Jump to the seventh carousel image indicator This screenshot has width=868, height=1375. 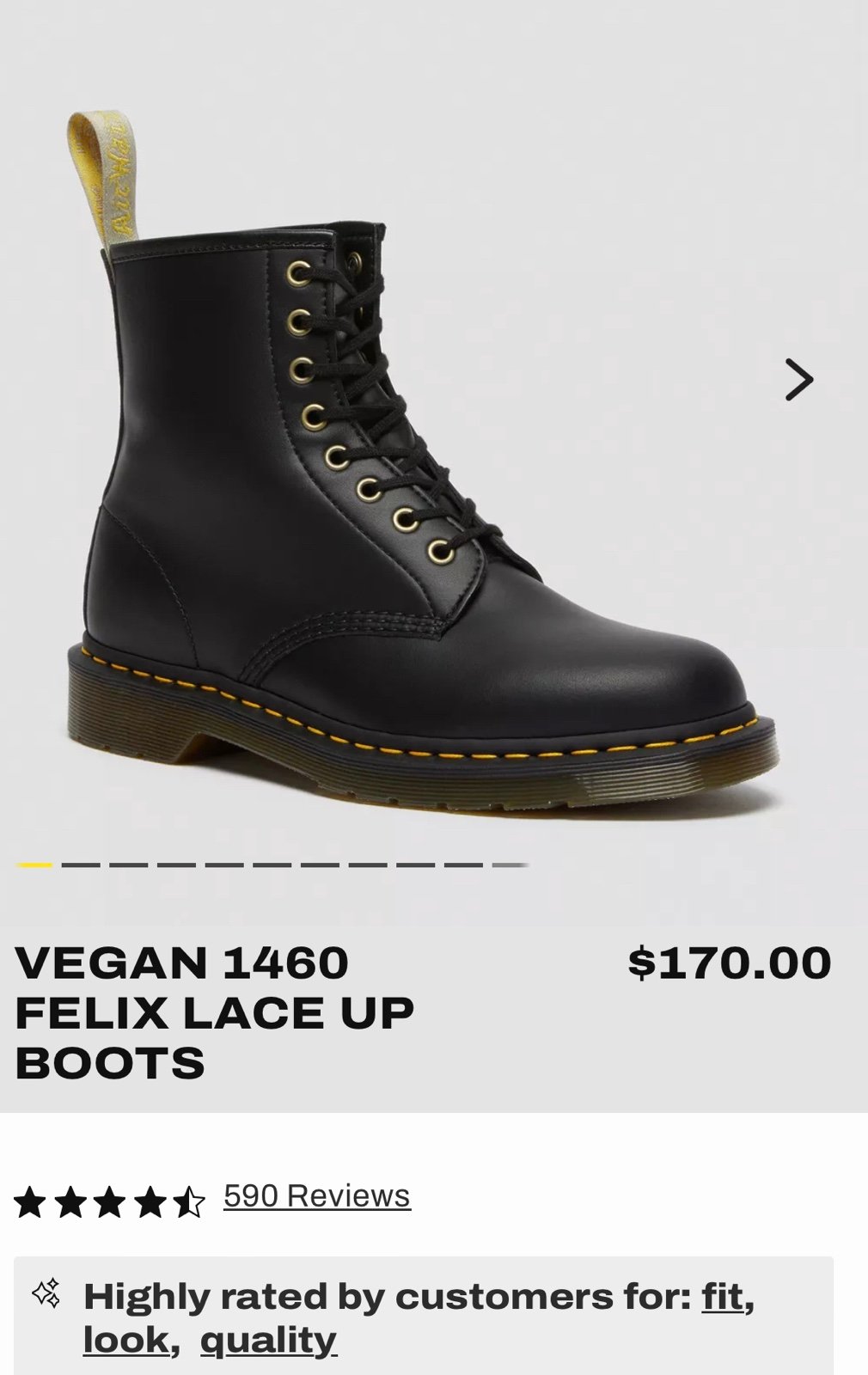point(320,865)
